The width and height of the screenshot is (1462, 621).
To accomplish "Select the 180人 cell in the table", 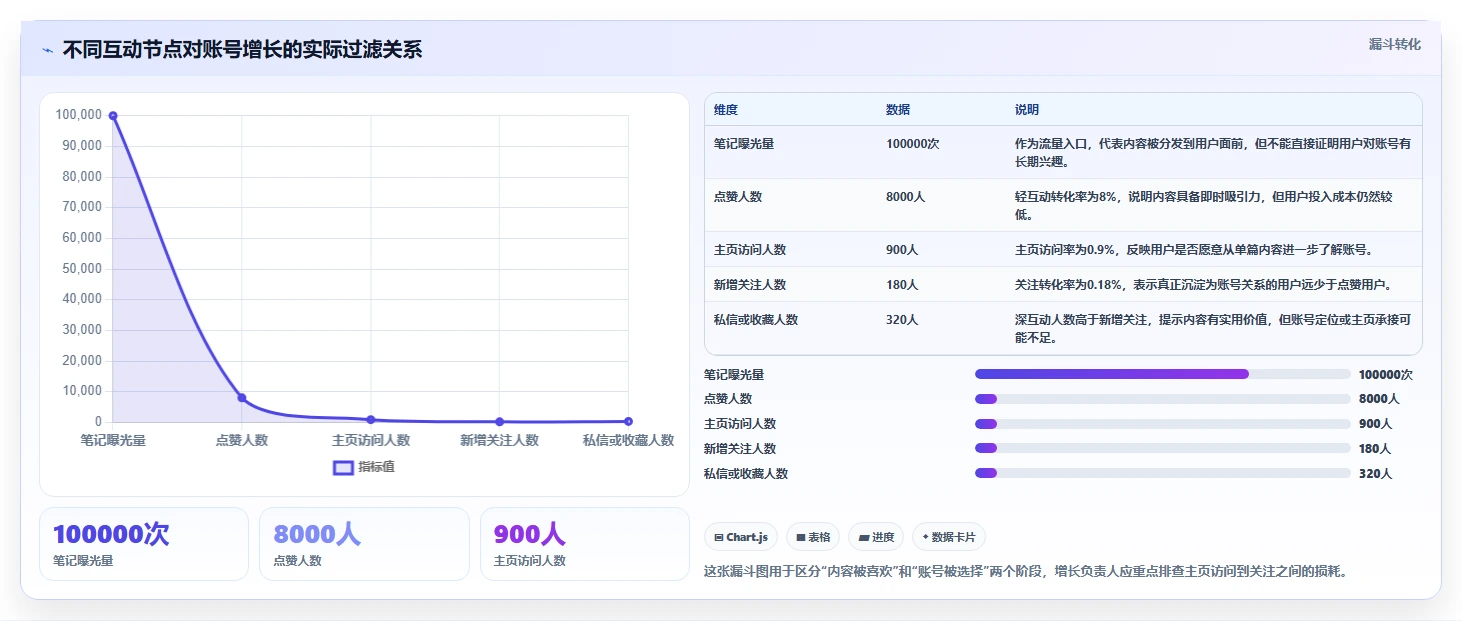I will pyautogui.click(x=902, y=285).
